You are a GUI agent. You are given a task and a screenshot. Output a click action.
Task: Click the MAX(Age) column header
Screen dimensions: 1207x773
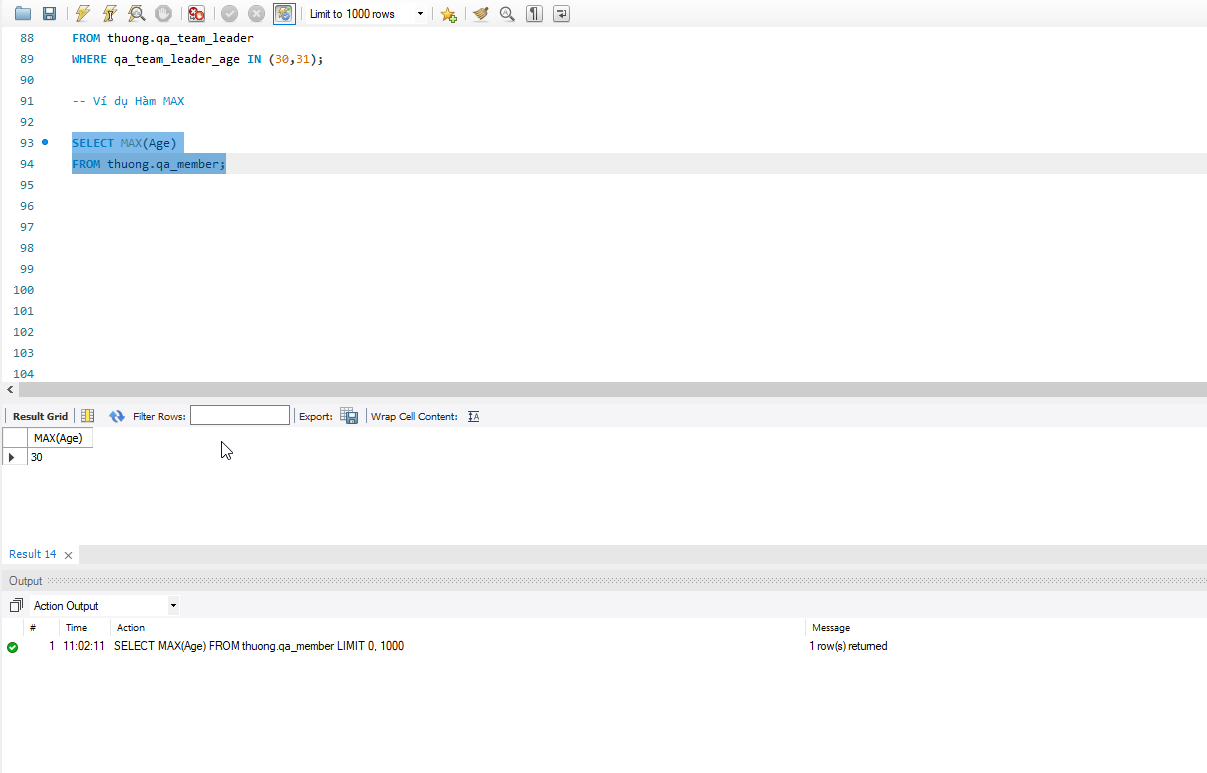(x=59, y=438)
